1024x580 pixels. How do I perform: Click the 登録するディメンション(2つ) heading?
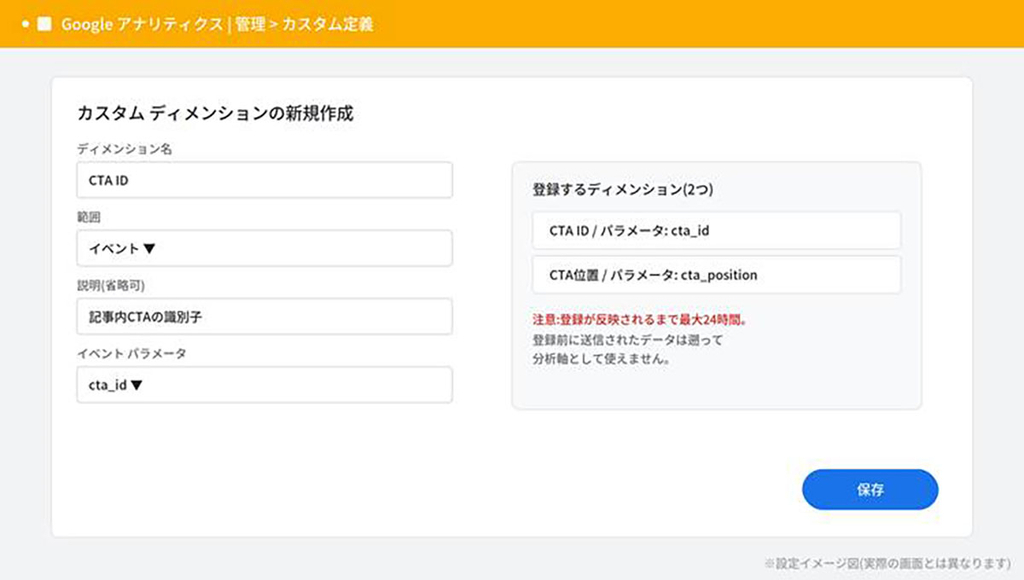pyautogui.click(x=622, y=189)
